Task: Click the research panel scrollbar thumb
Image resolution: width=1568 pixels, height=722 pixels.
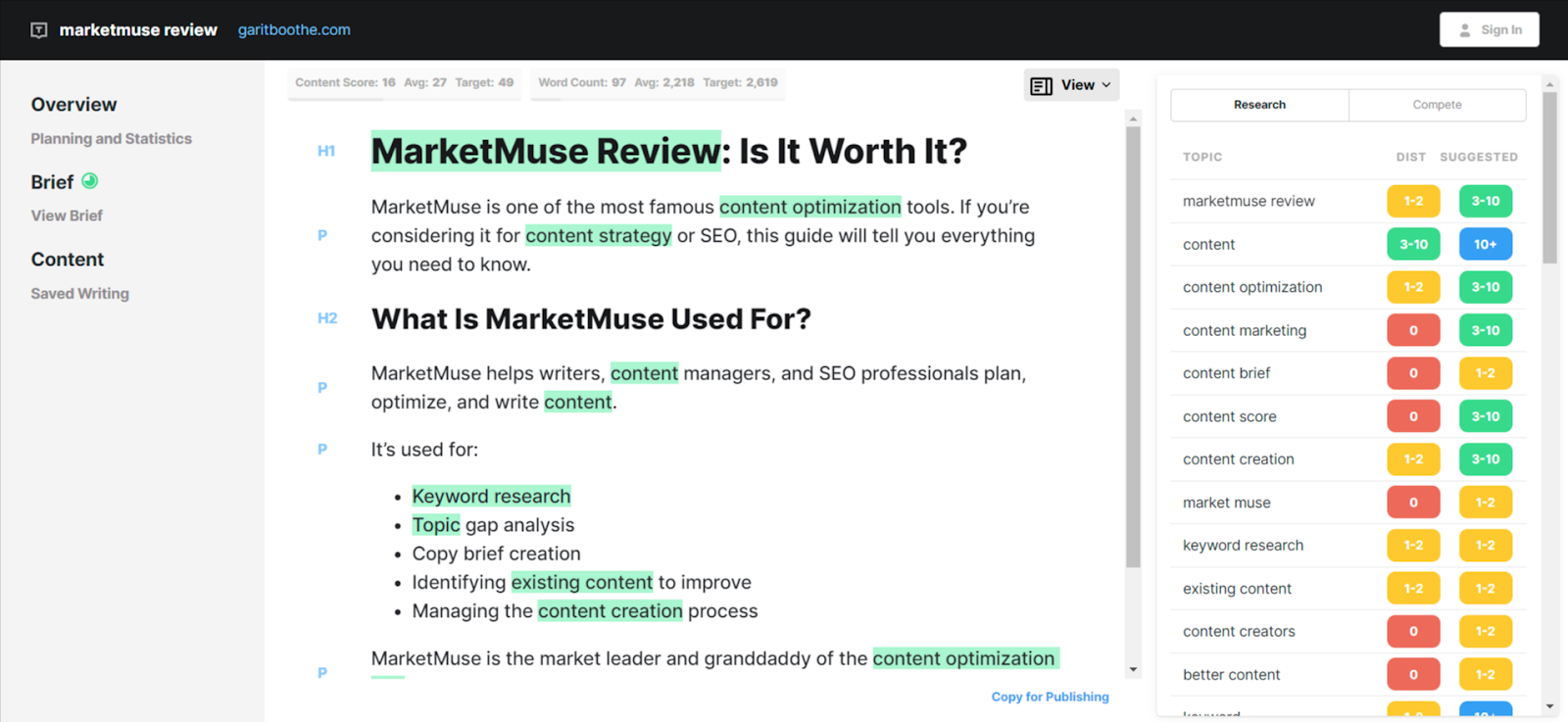Action: [x=1549, y=178]
